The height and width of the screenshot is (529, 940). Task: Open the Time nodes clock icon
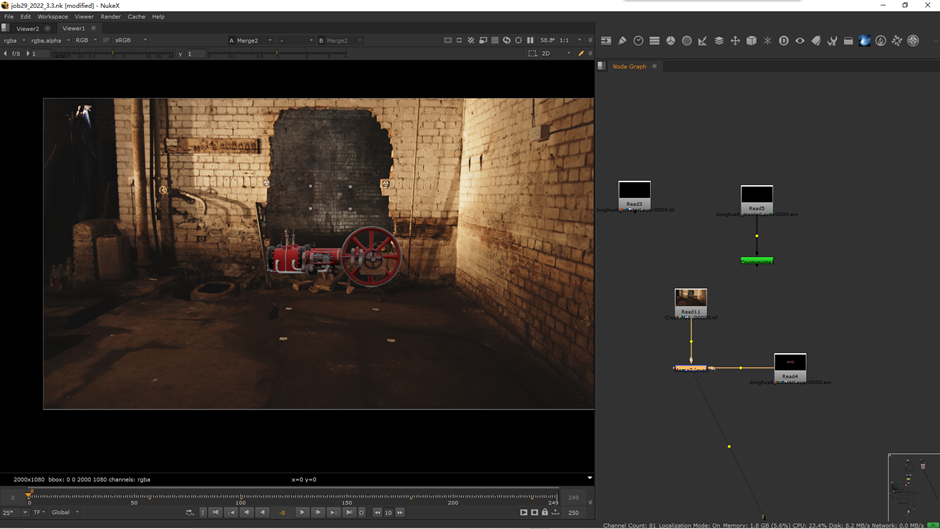[x=638, y=41]
